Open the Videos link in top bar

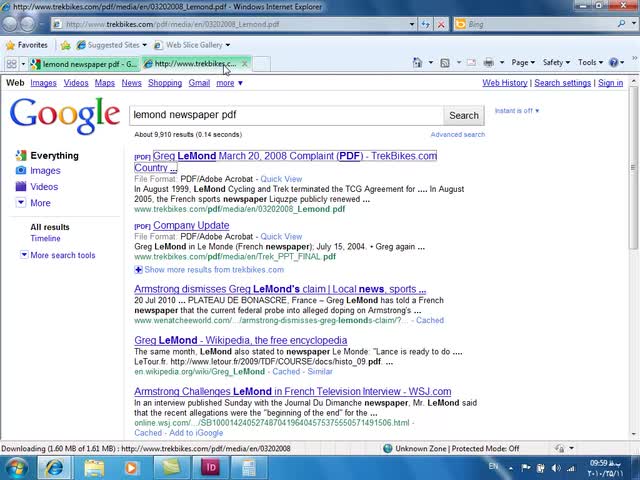76,83
